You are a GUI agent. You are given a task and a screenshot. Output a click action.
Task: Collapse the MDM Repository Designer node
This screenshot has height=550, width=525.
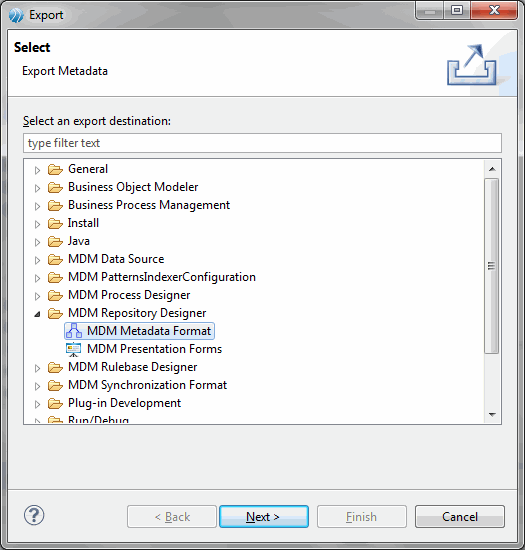(37, 314)
